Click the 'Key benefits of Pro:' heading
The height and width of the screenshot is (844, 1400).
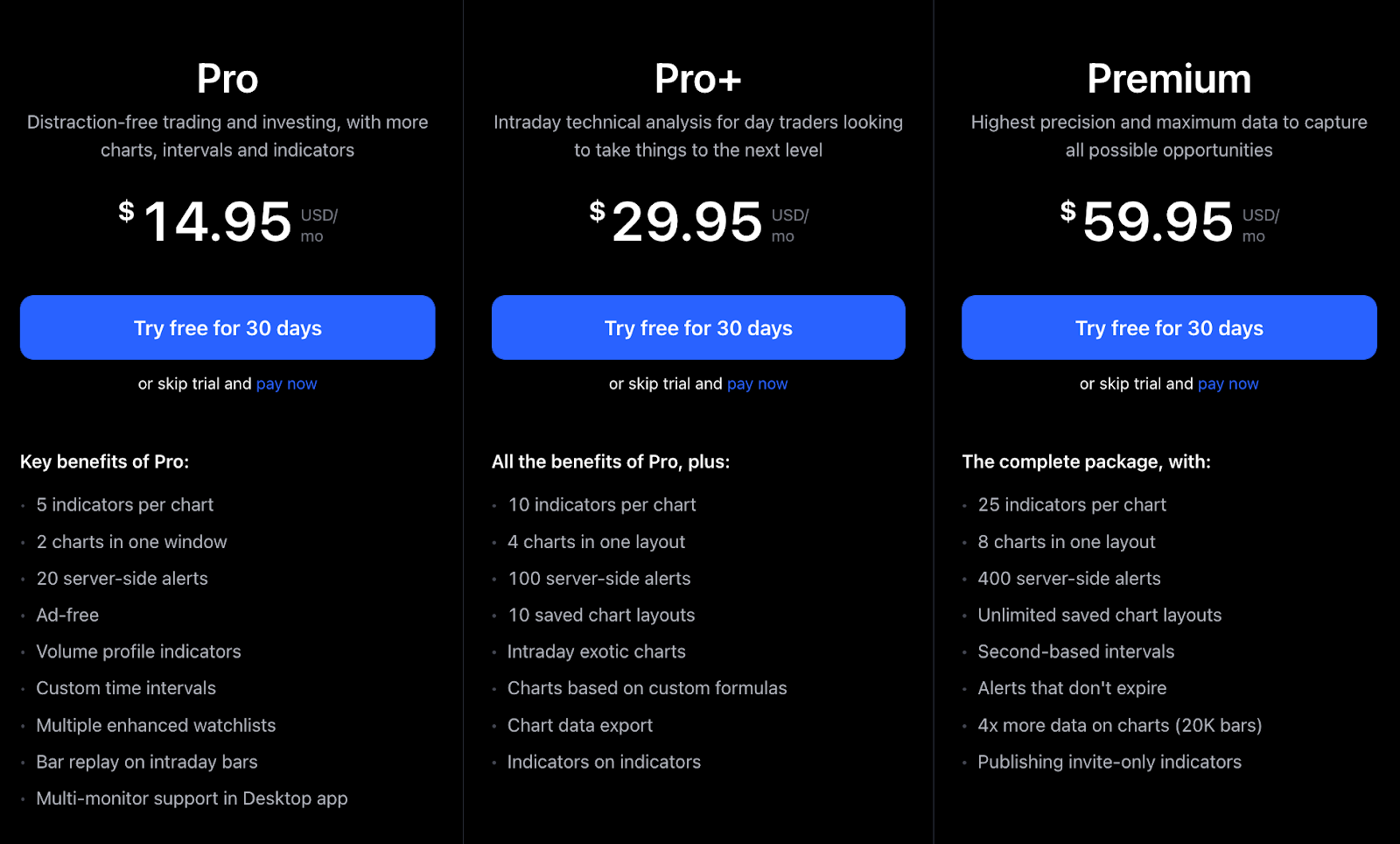(105, 461)
